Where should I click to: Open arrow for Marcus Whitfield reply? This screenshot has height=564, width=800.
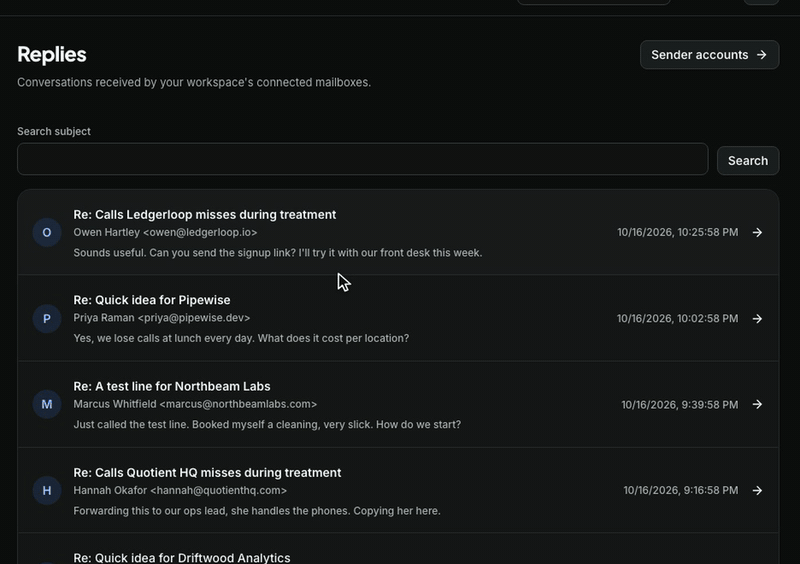coord(757,404)
